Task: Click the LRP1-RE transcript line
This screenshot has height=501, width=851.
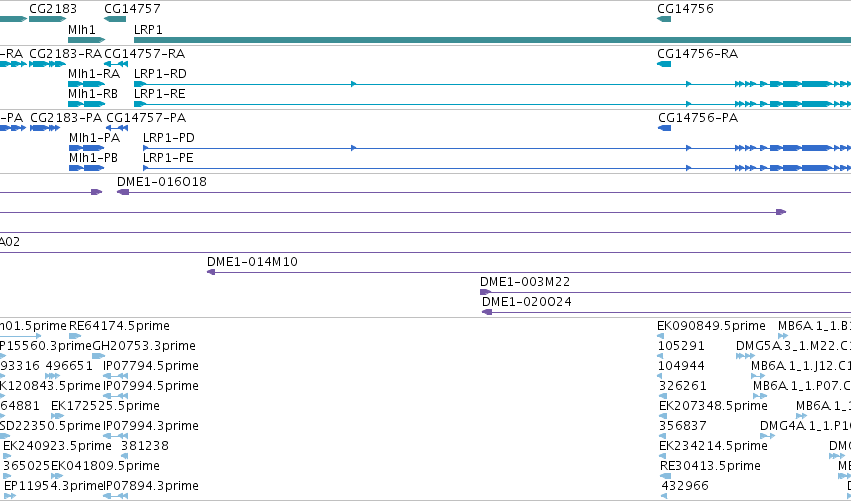Action: [492, 104]
